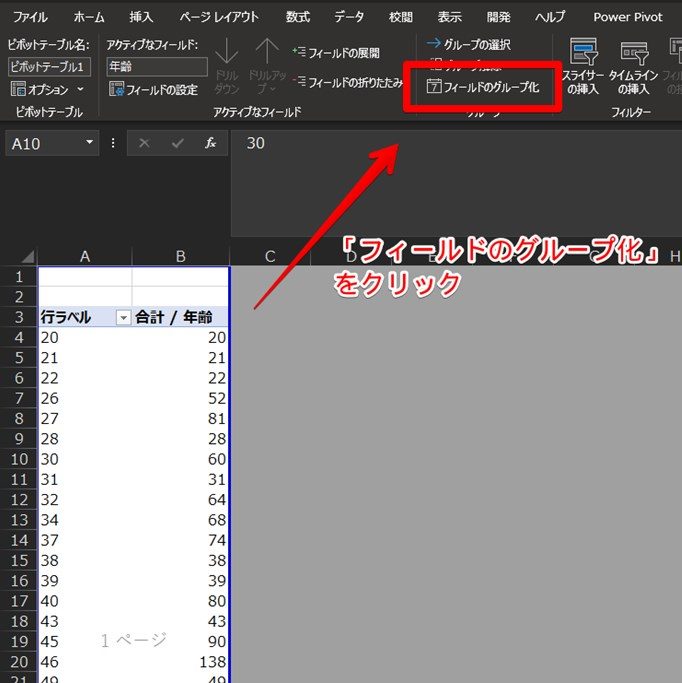Click the insert function fx icon

point(210,143)
